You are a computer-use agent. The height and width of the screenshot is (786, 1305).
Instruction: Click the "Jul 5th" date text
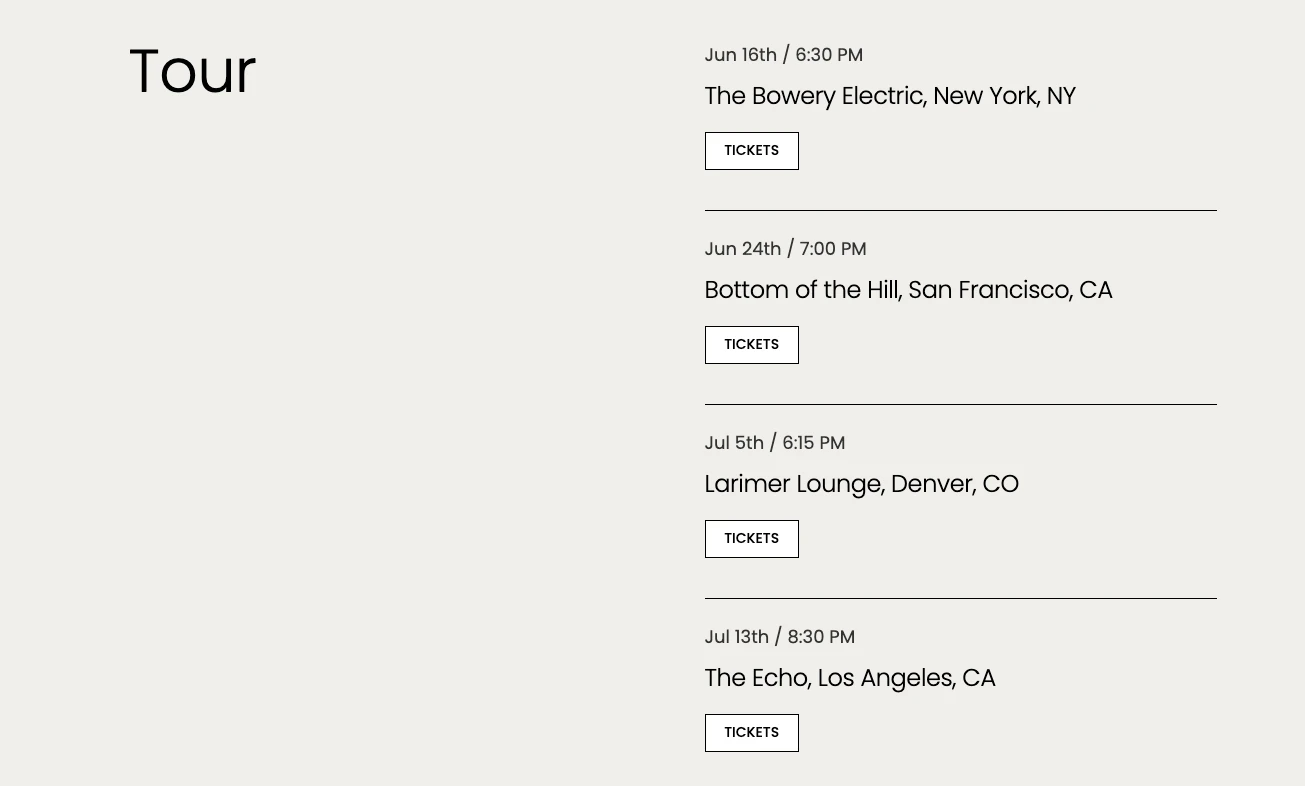pos(733,443)
